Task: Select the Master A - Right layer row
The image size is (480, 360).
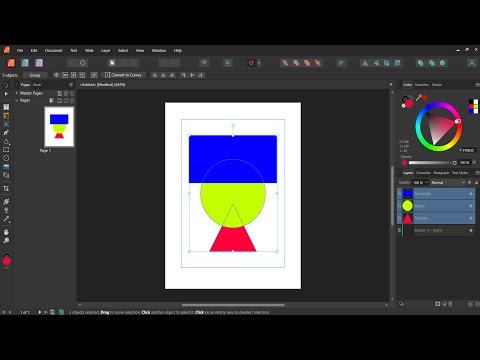Action: (436, 230)
